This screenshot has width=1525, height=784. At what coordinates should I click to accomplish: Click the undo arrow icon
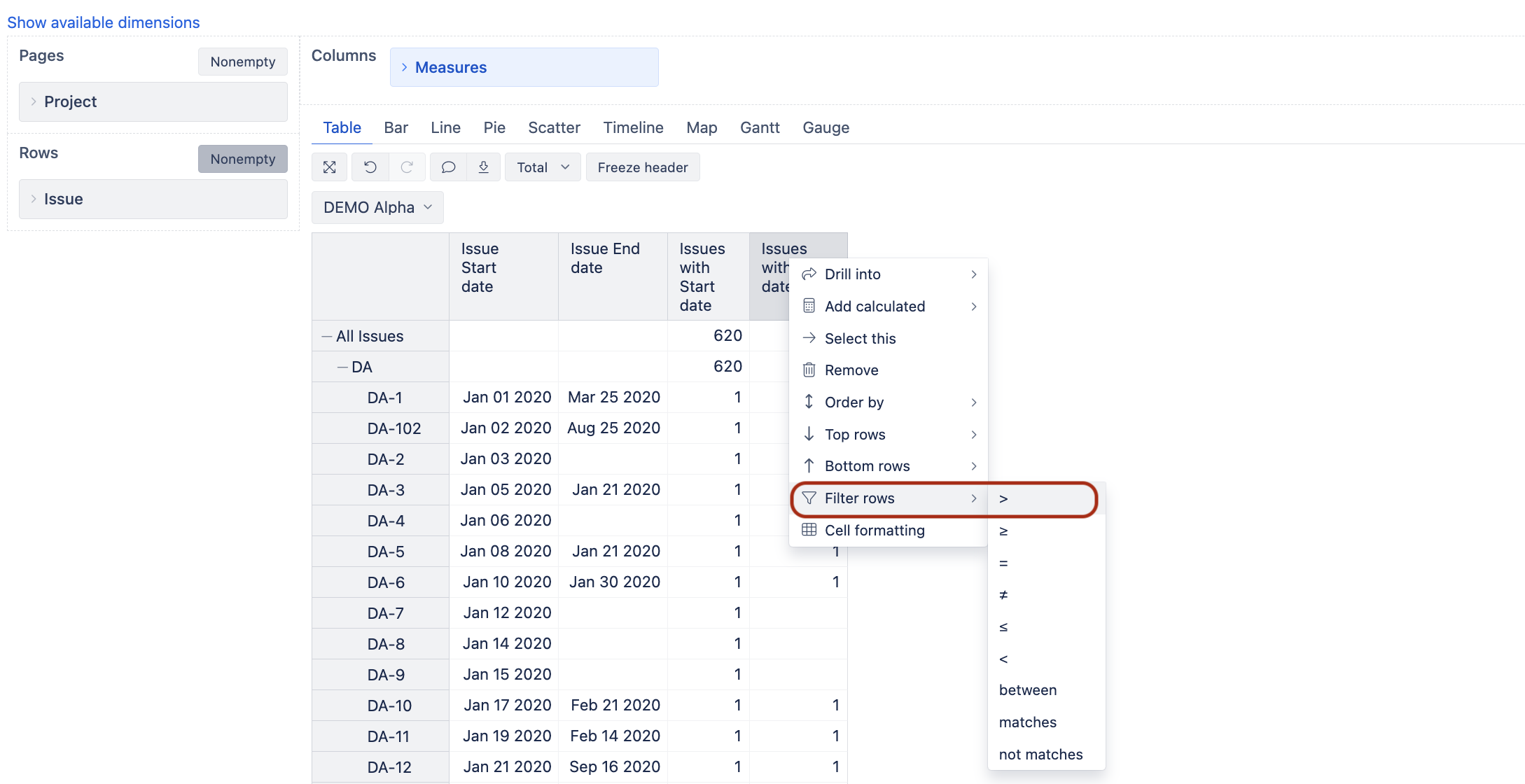coord(370,167)
